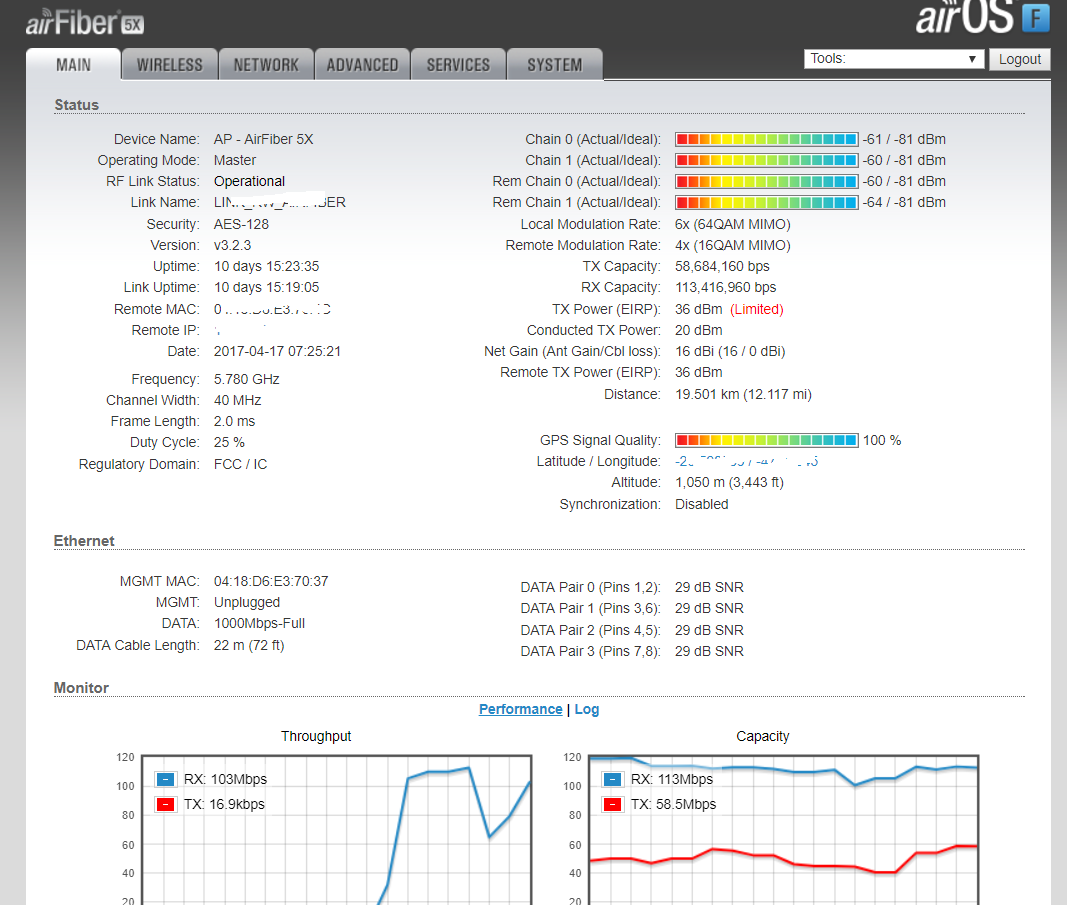Click the Rem Chain 1 signal bar

(766, 203)
